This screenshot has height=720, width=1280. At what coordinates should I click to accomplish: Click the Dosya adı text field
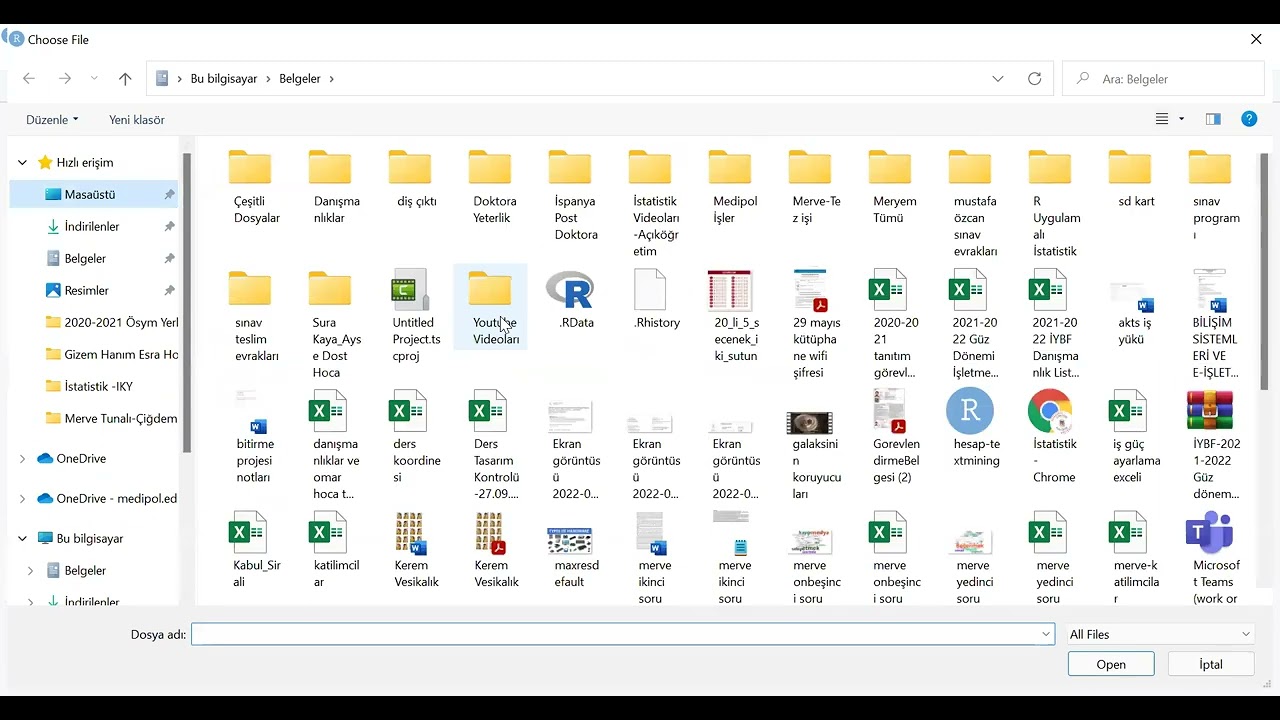622,634
